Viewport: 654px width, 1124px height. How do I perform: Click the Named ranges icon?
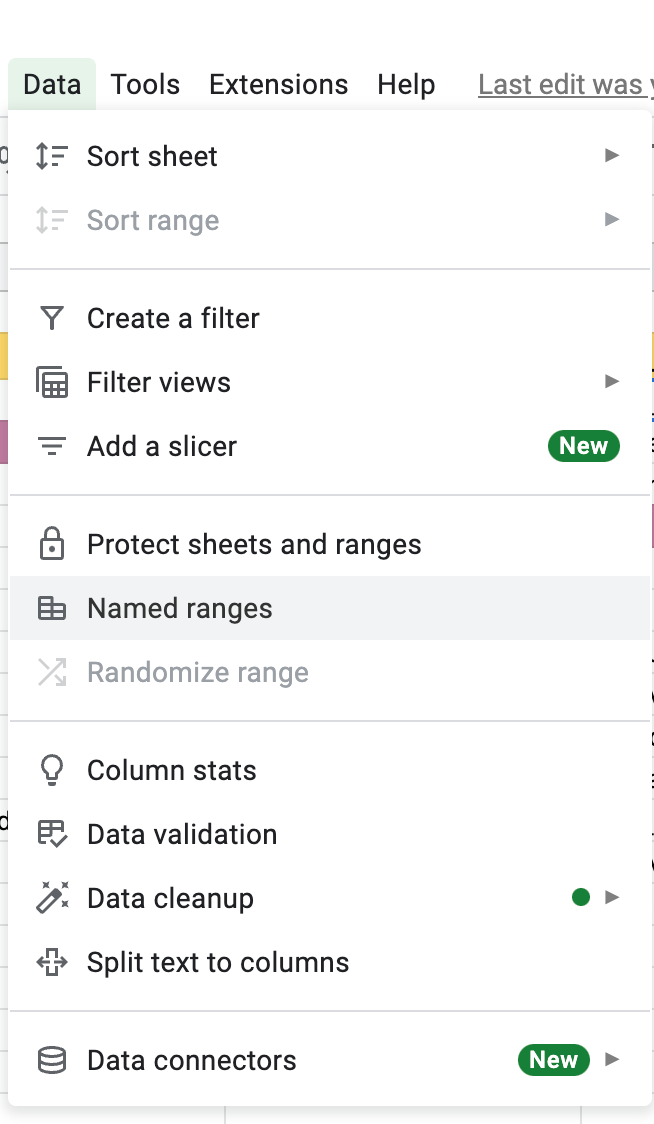(51, 608)
